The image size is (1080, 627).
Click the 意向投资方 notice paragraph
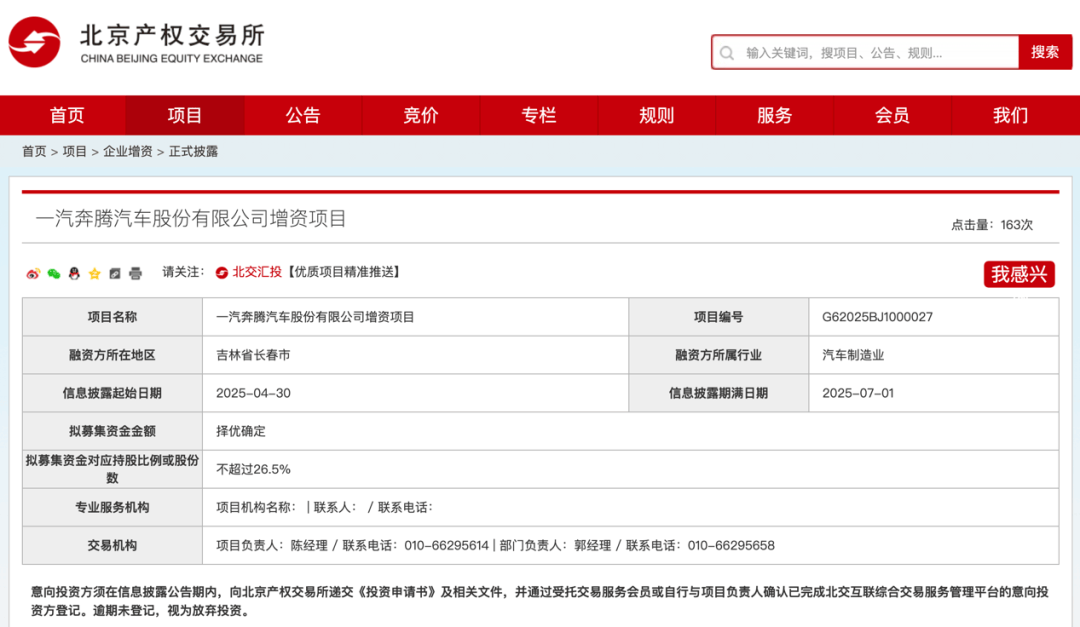539,601
